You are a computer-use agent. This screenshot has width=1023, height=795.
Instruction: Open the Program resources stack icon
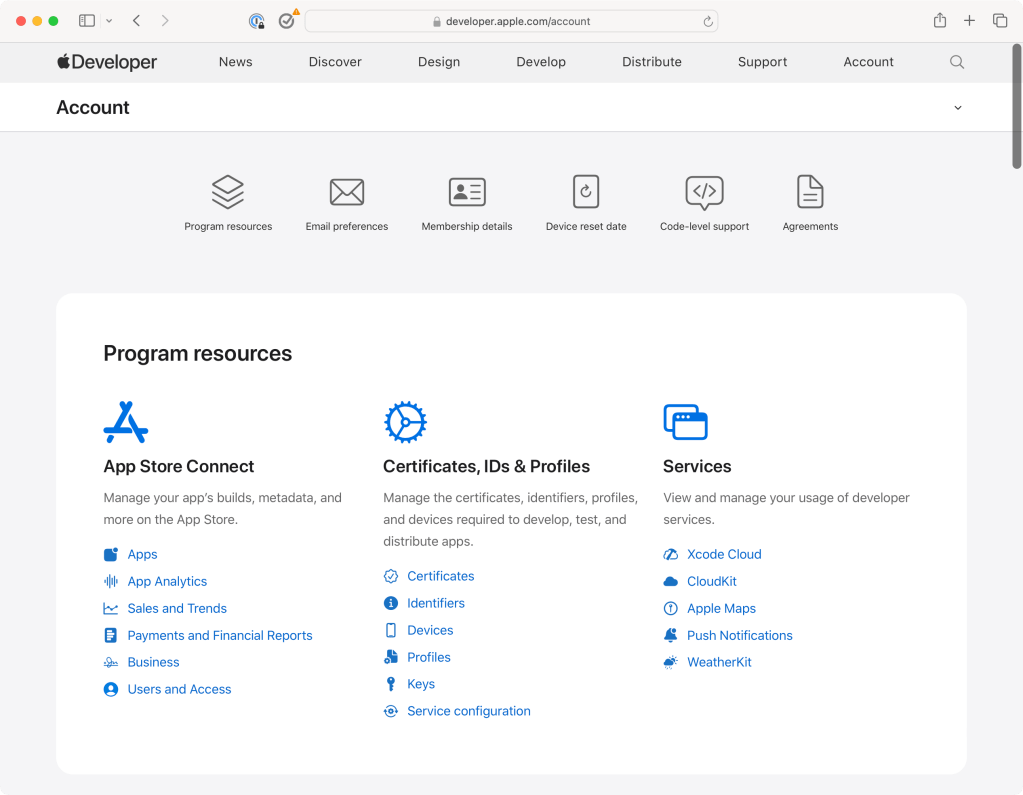(x=228, y=191)
